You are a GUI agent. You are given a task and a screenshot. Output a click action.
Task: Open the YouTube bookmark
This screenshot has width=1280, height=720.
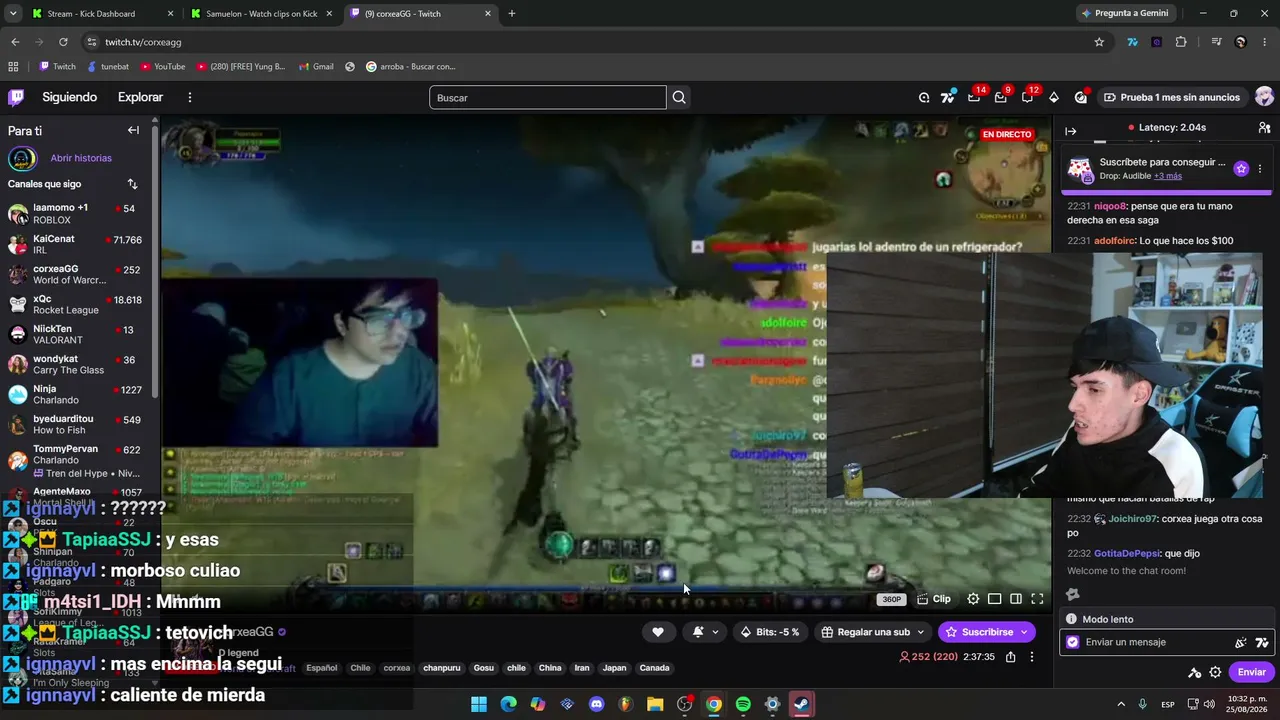pyautogui.click(x=163, y=67)
